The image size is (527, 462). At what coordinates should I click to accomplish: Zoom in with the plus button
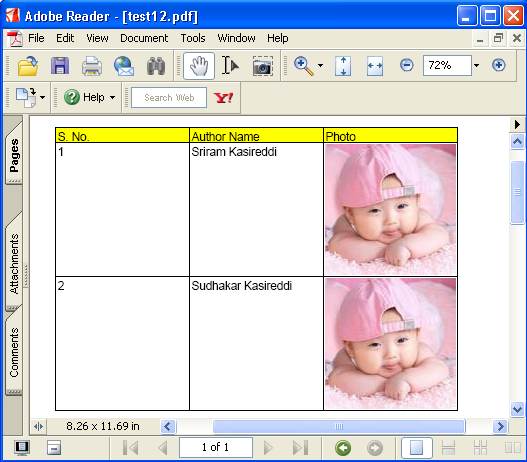tap(498, 65)
